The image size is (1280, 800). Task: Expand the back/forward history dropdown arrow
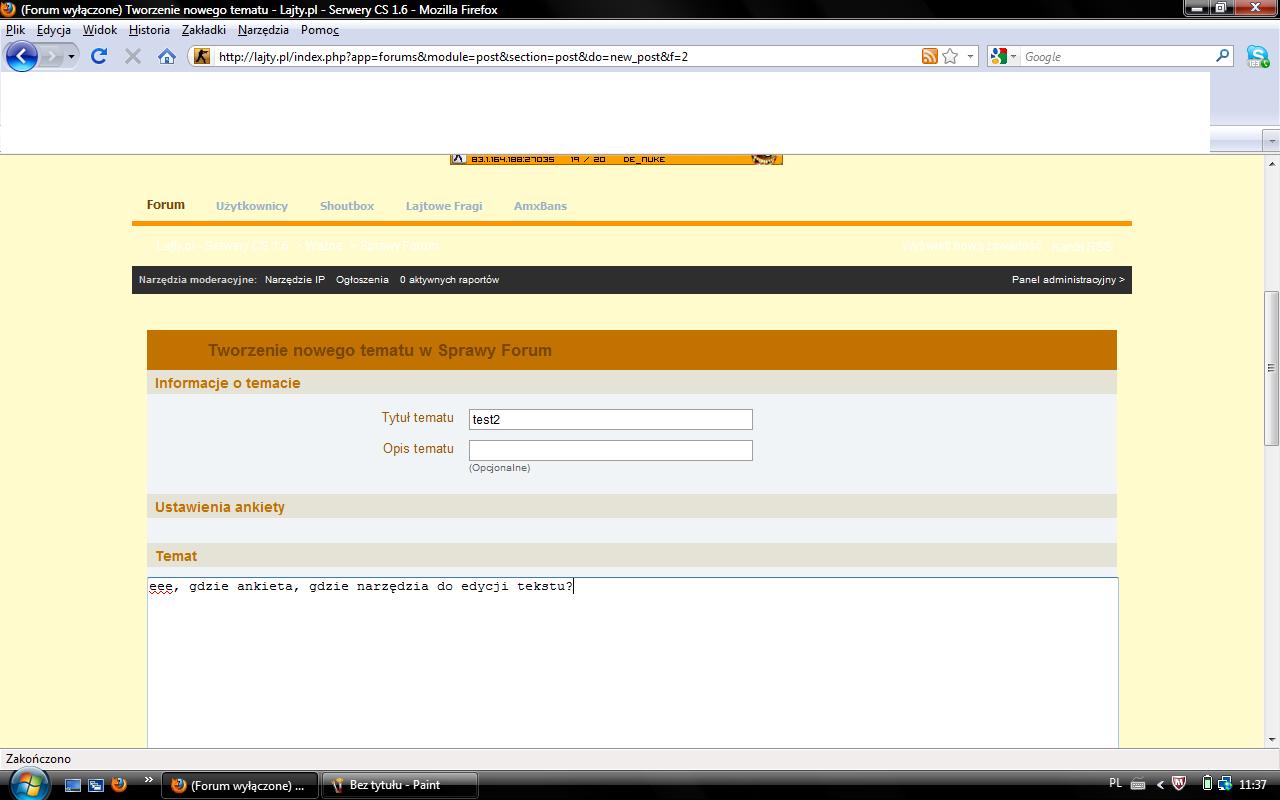click(71, 57)
